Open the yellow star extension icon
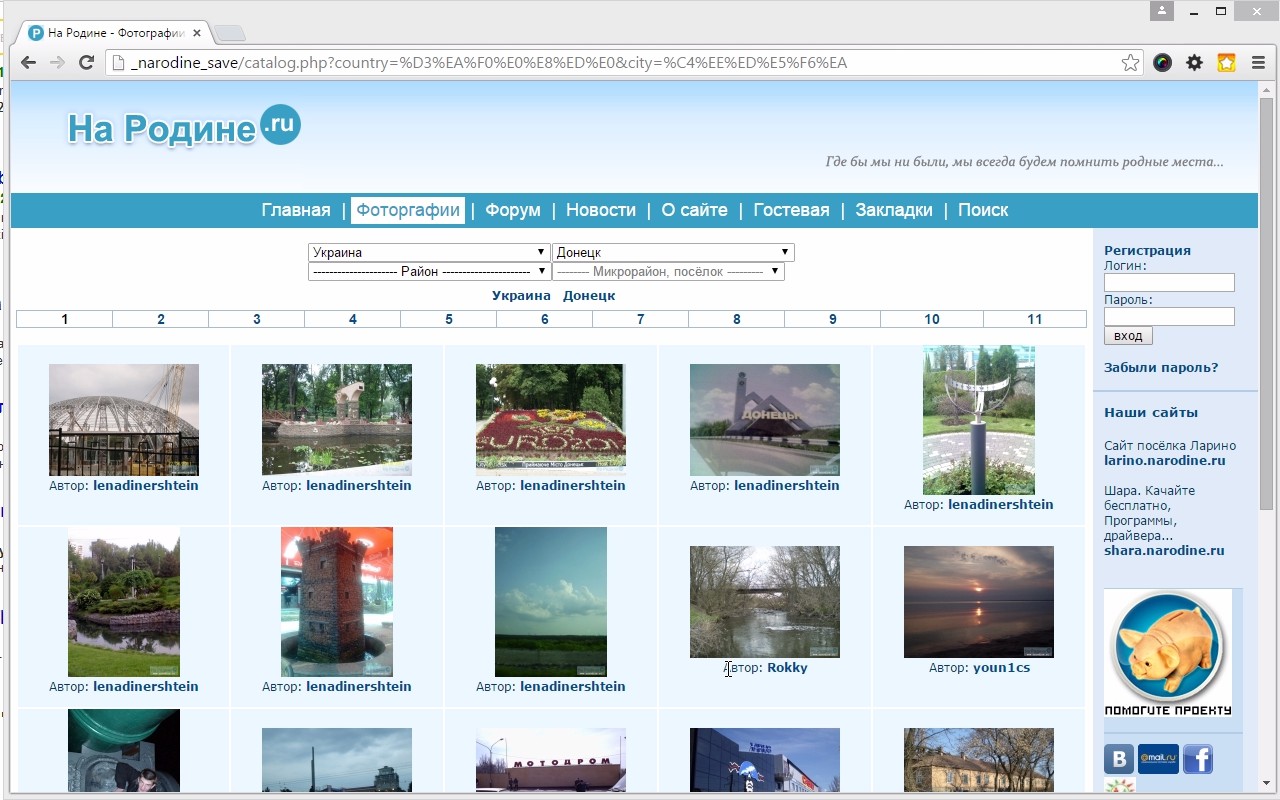1280x800 pixels. click(x=1226, y=63)
